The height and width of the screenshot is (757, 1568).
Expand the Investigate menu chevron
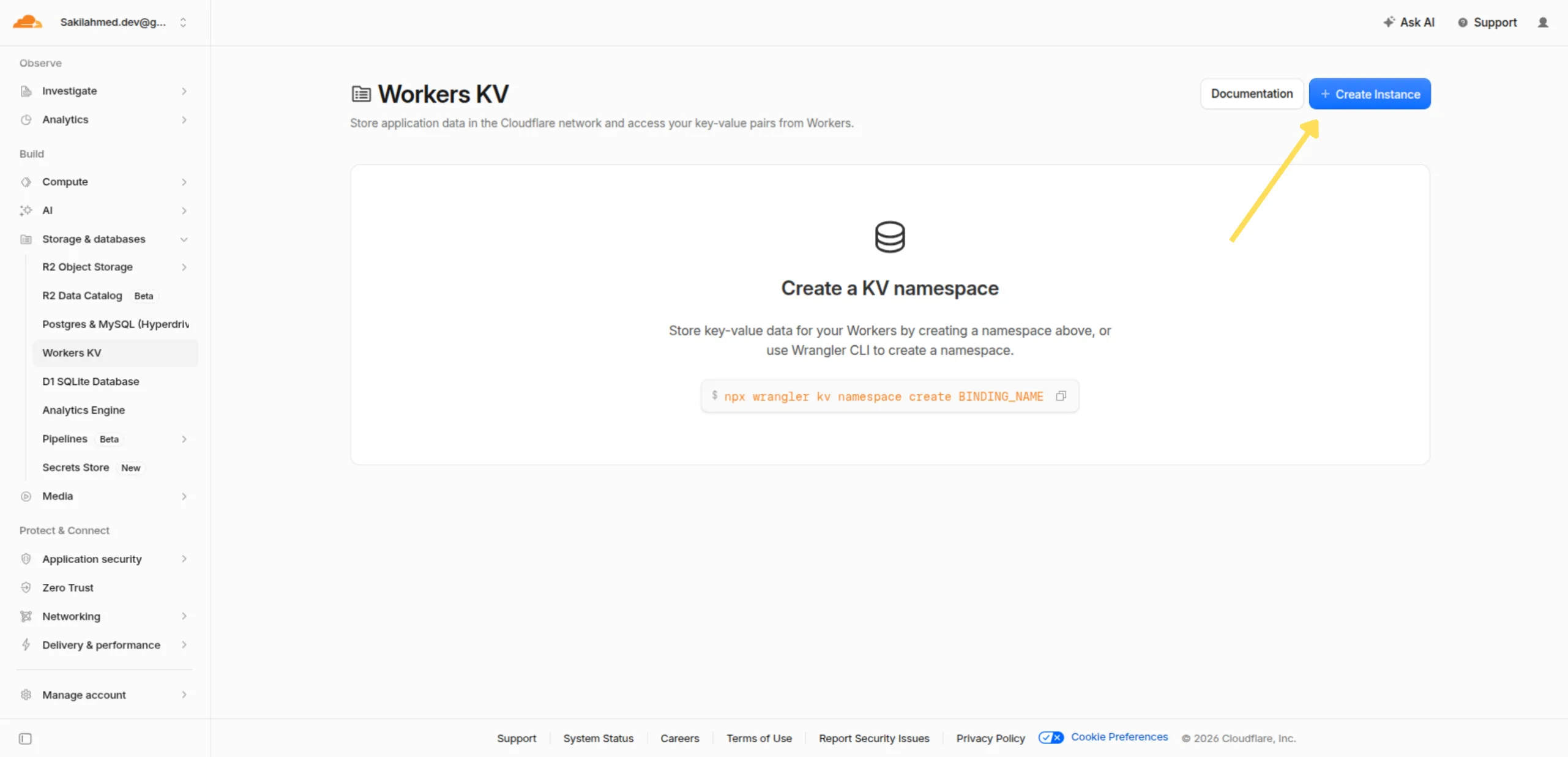pyautogui.click(x=184, y=91)
